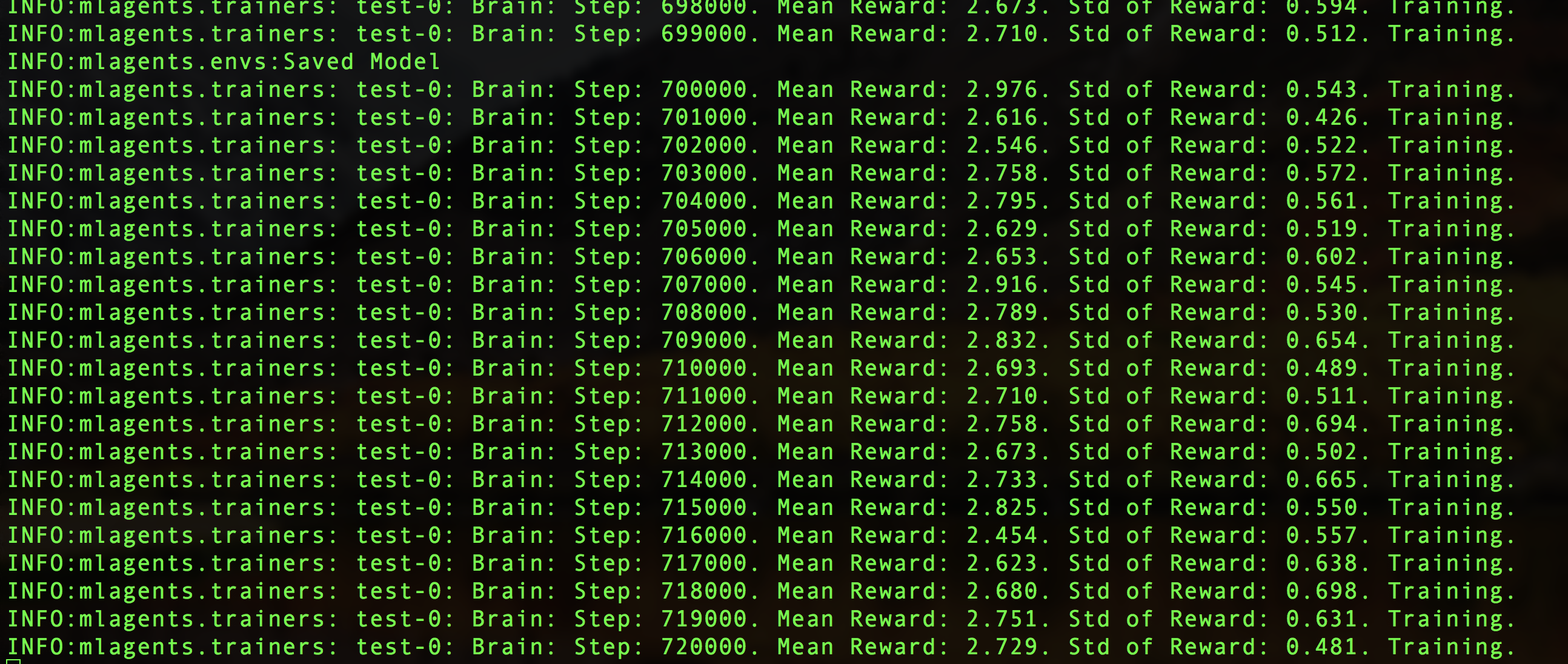Click mean reward value 2.825
The image size is (1568, 664).
pyautogui.click(x=1002, y=508)
